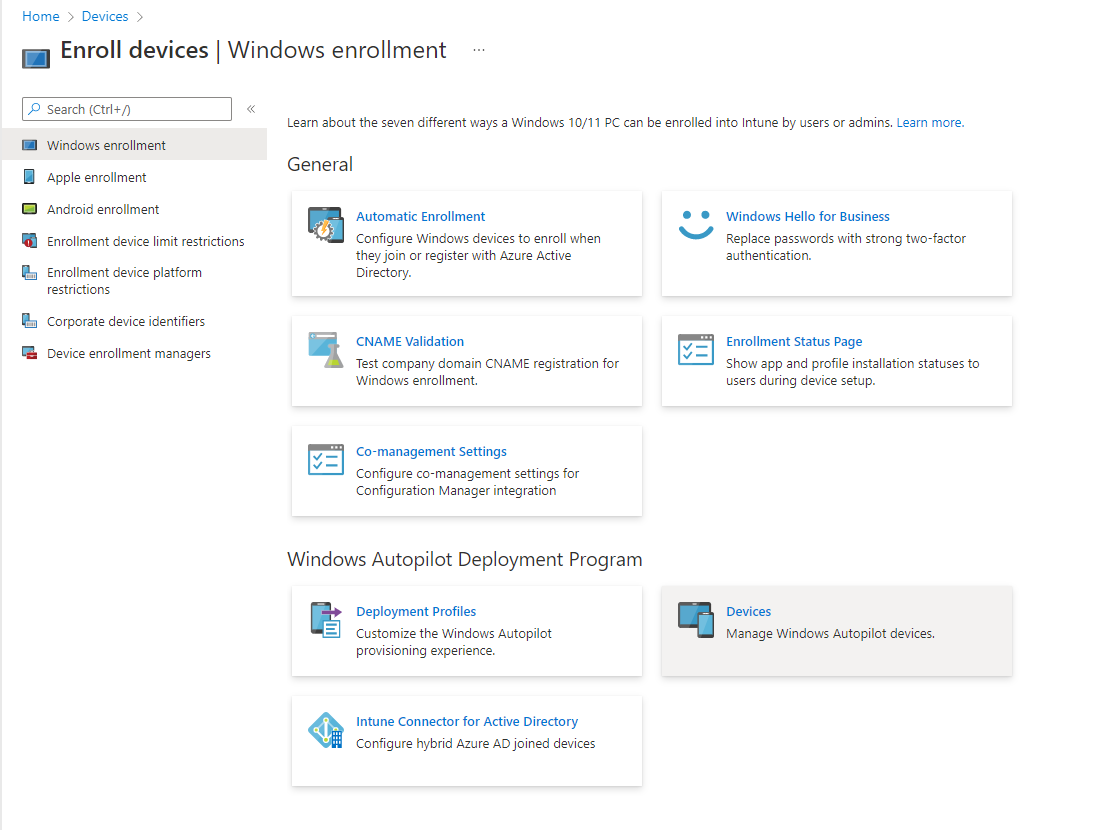
Task: Click the Automatic Enrollment gear icon
Action: pos(326,225)
